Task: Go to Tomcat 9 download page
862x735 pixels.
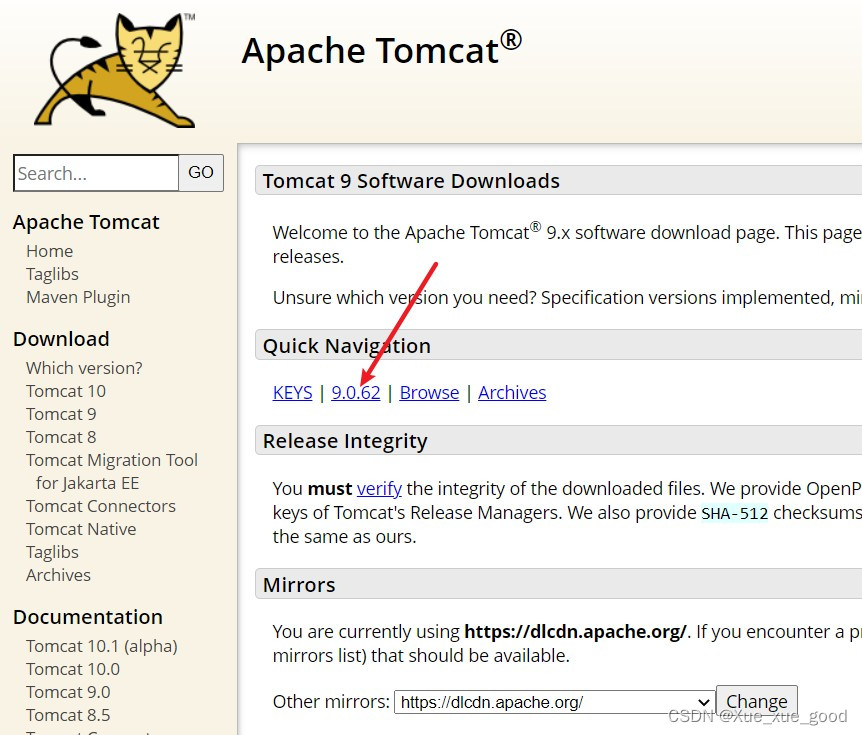Action: click(x=61, y=414)
